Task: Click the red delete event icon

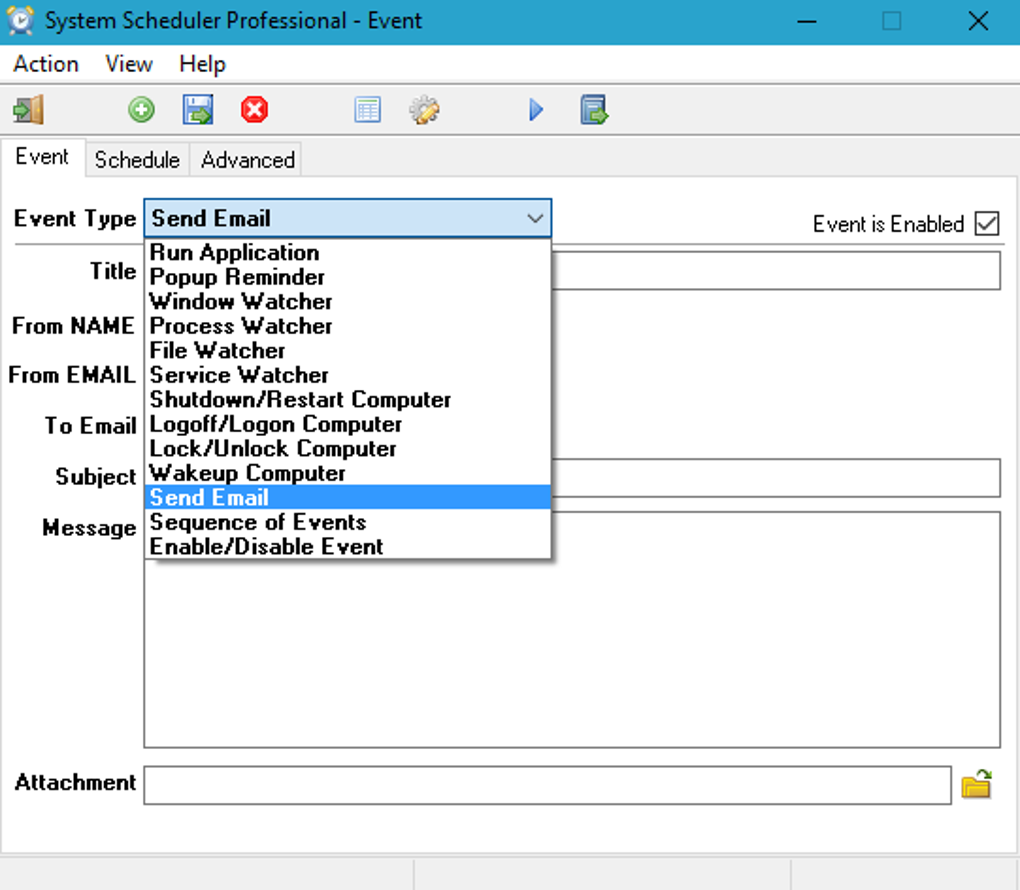Action: [254, 109]
